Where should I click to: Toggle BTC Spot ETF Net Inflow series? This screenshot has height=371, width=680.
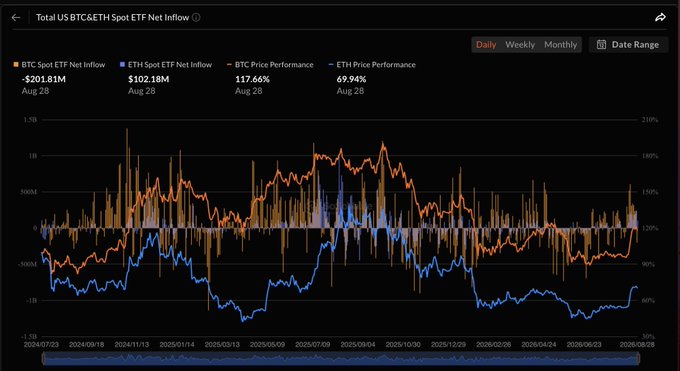[59, 65]
